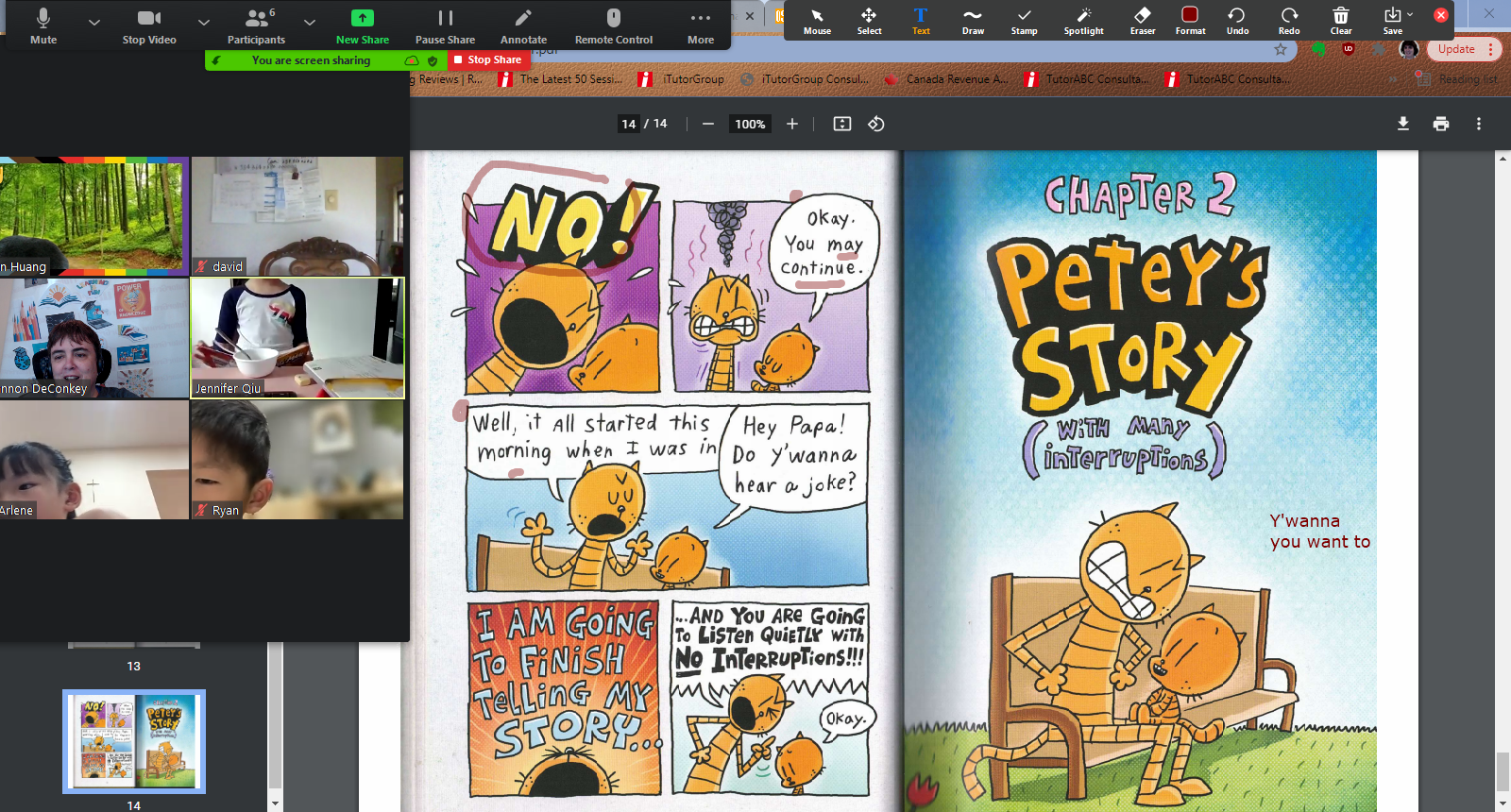
Task: Click the red Stop Share button
Action: point(487,59)
